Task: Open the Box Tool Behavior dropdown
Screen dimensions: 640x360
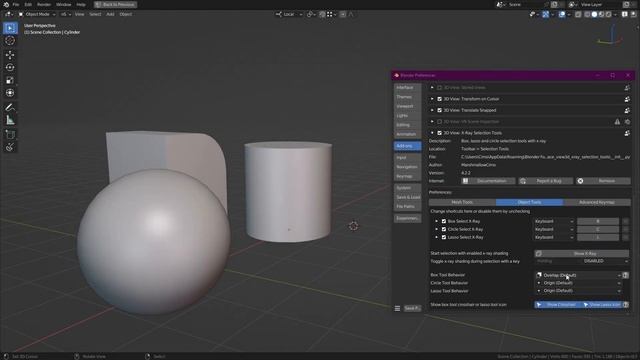Action: [x=578, y=275]
